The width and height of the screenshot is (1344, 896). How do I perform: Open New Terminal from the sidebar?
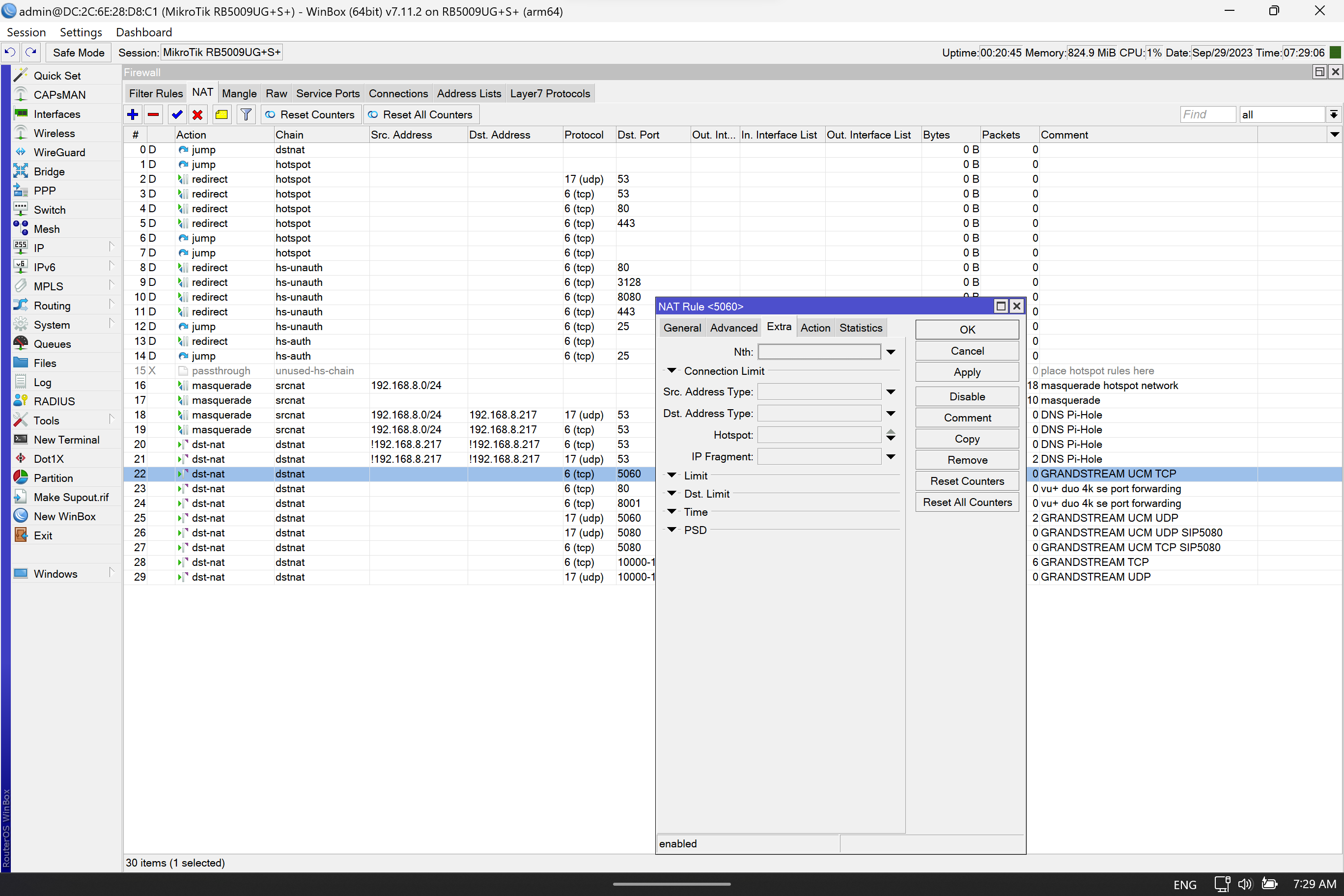[65, 440]
